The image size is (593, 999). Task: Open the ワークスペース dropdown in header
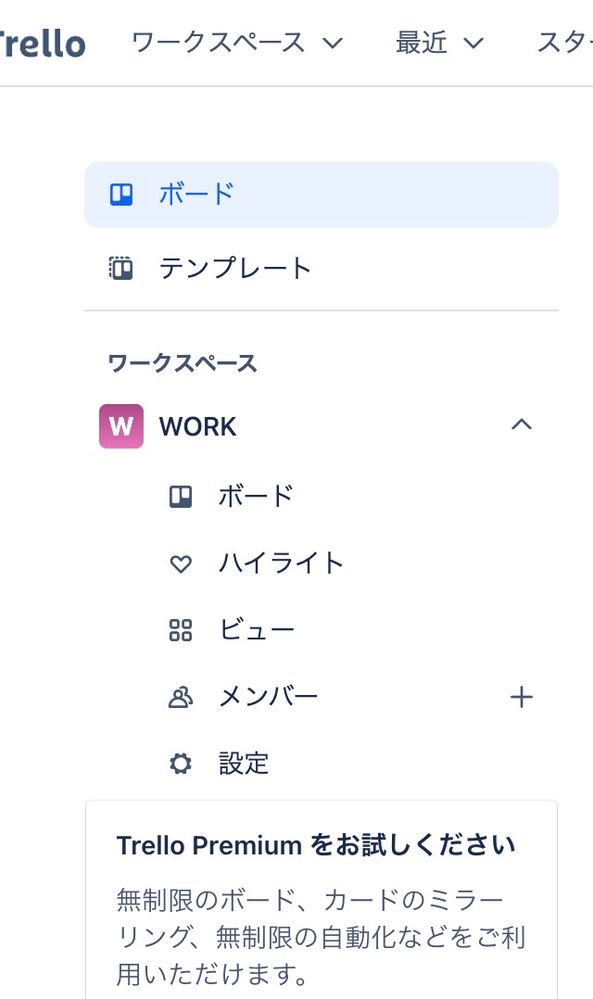coord(237,43)
